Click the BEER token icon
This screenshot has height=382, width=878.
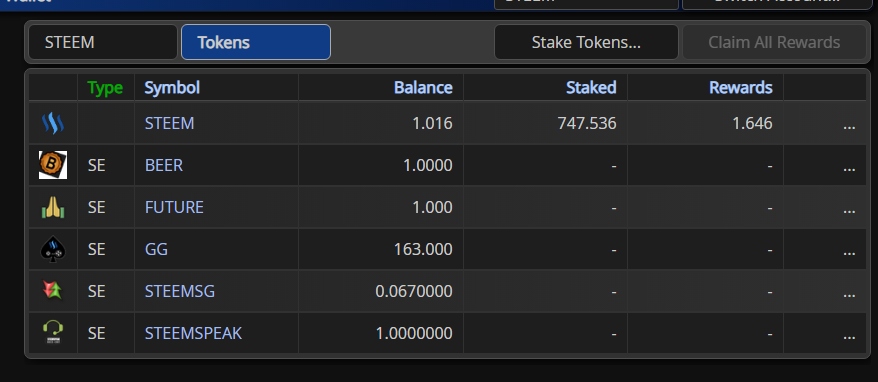[x=53, y=165]
